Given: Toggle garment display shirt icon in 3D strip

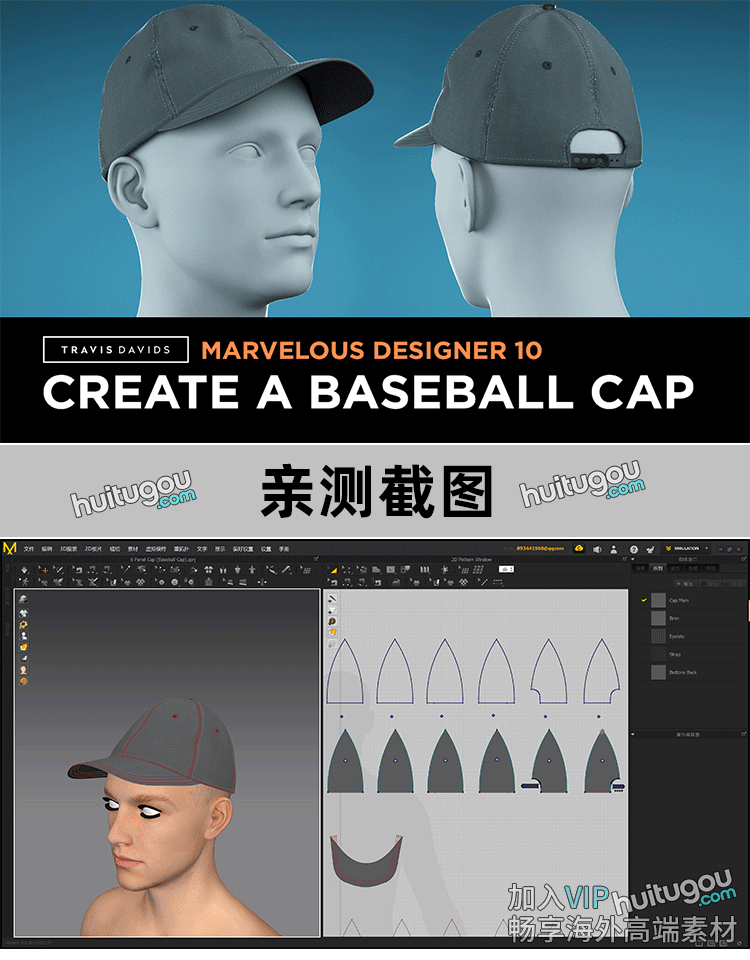Looking at the screenshot, I should click(x=23, y=612).
